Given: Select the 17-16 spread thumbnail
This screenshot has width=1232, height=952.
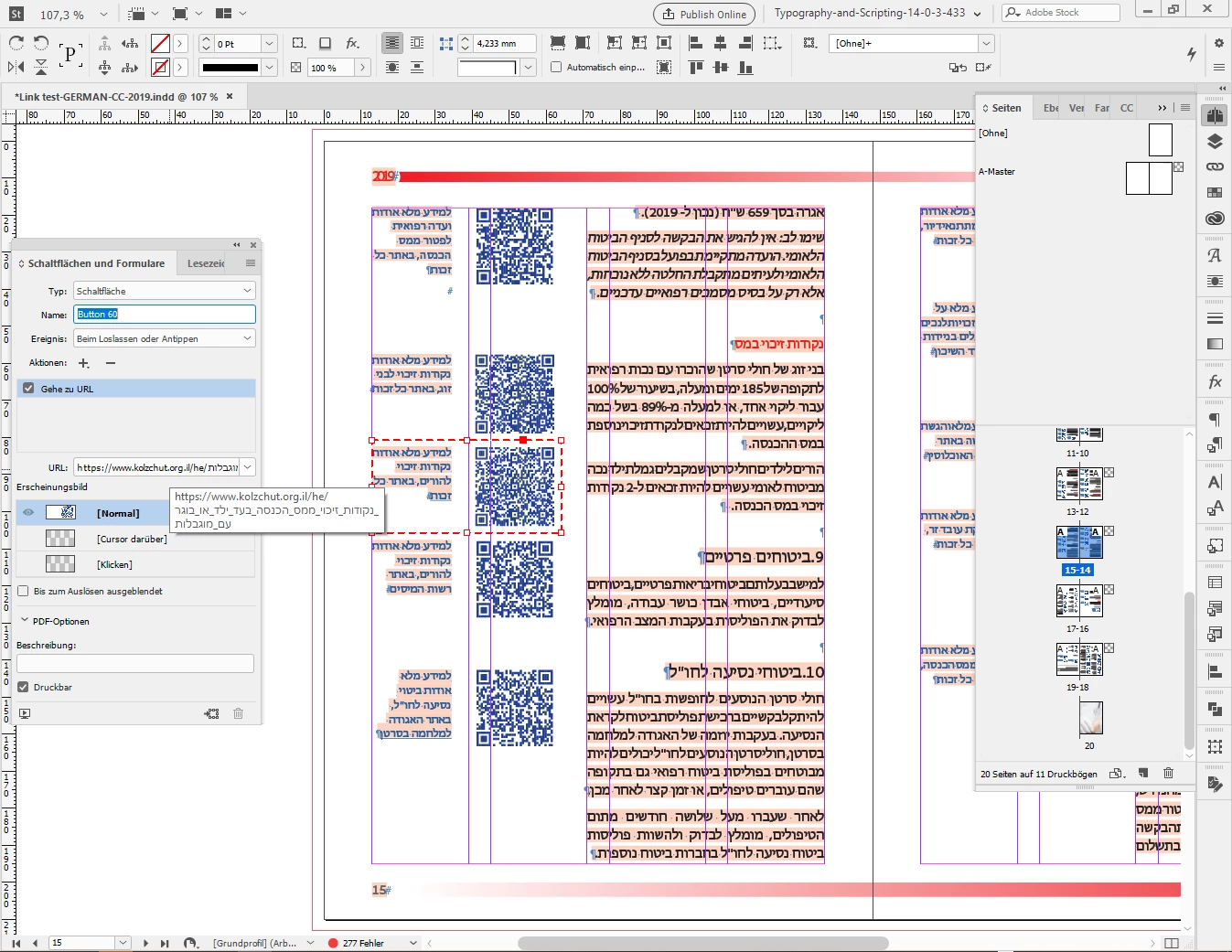Looking at the screenshot, I should [x=1079, y=602].
